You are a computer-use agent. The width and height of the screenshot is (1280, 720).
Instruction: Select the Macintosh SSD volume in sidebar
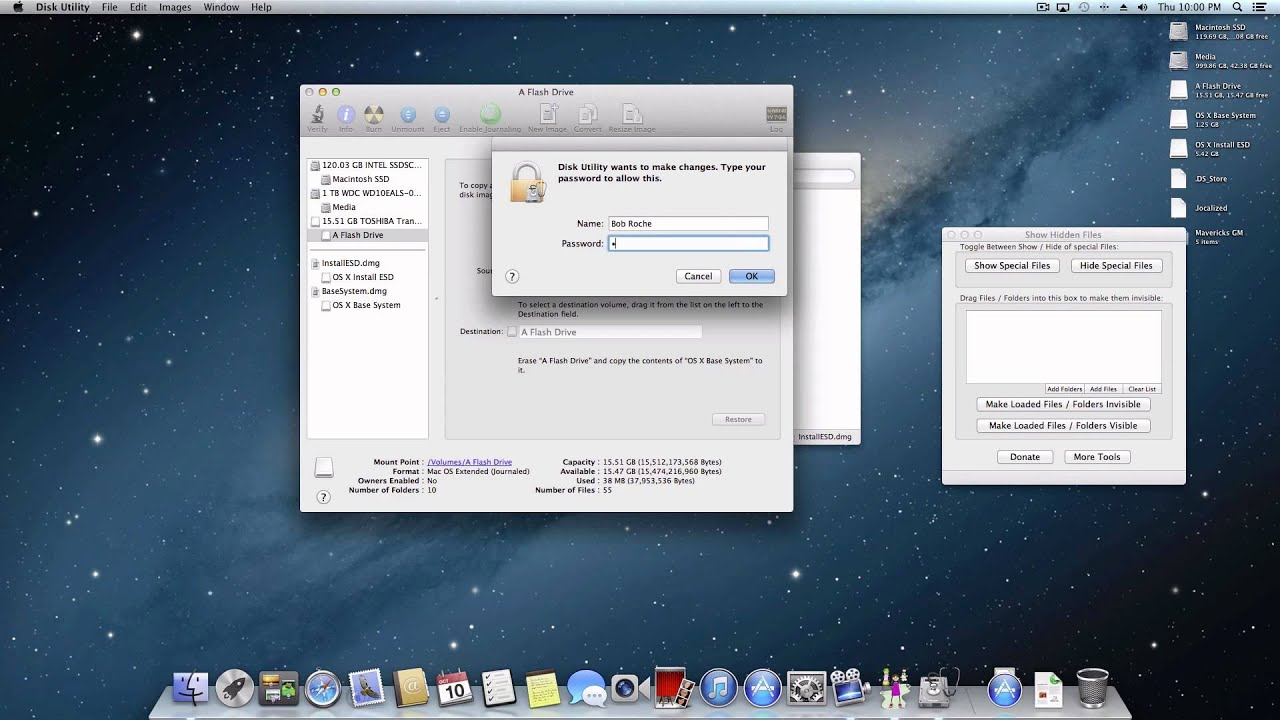(367, 179)
